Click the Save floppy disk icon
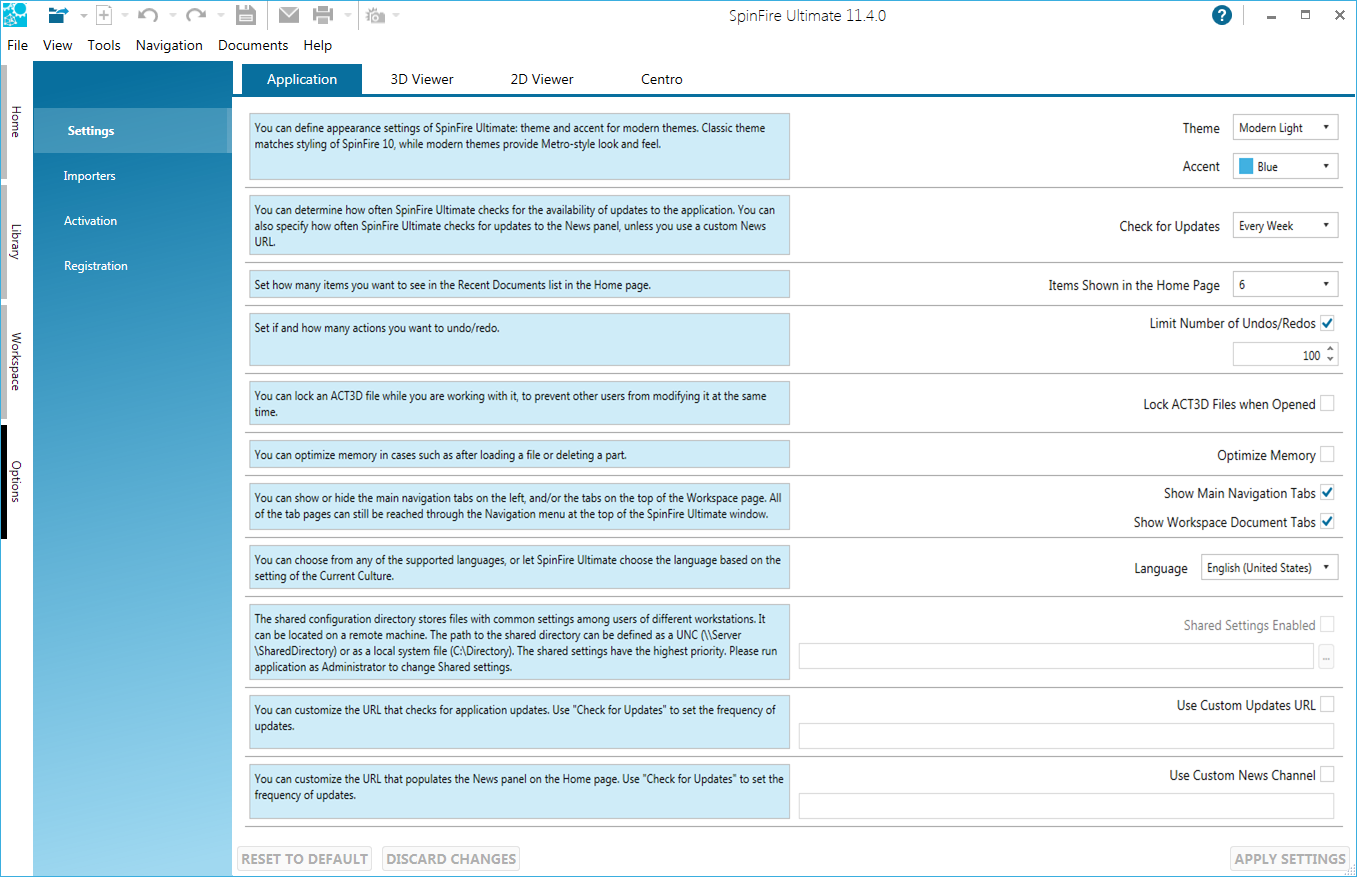 click(x=245, y=15)
